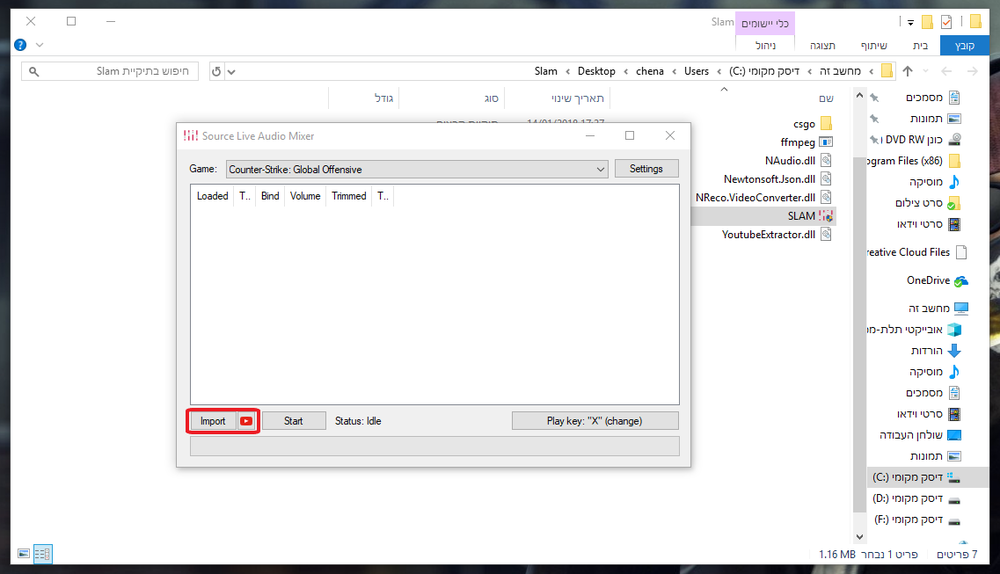Expand the ribbon chevron next to help
This screenshot has width=1000, height=574.
pyautogui.click(x=40, y=45)
